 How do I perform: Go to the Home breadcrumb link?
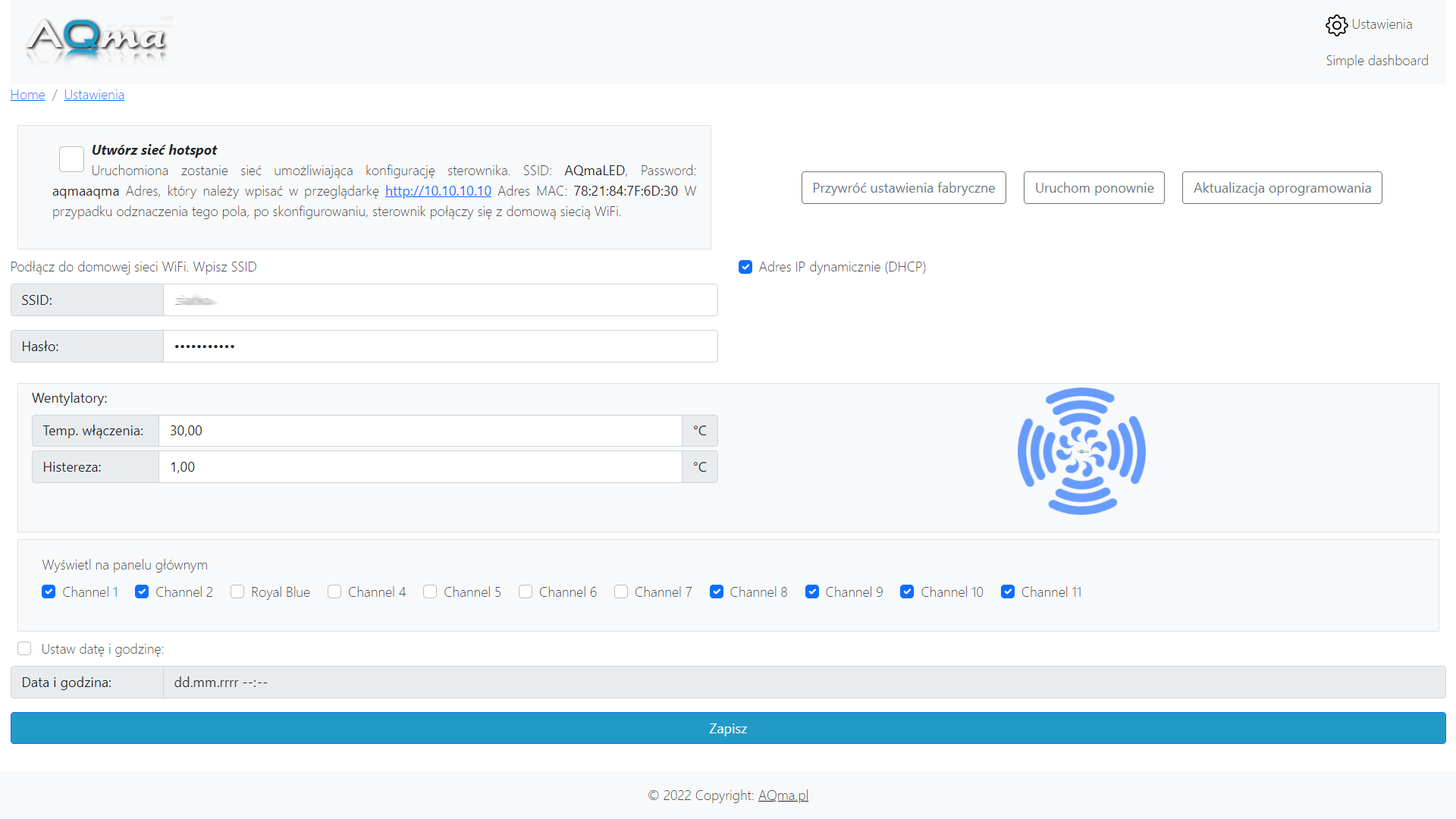click(x=28, y=95)
